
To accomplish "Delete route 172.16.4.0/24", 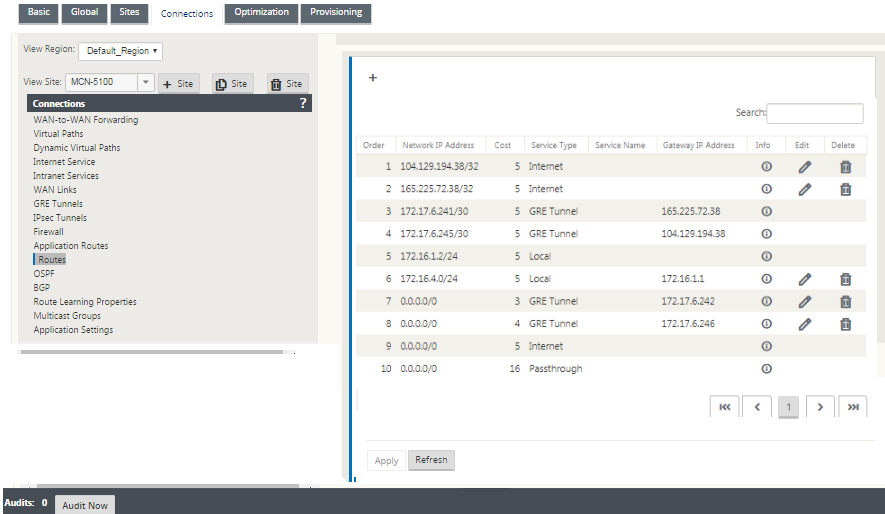I will tap(845, 279).
